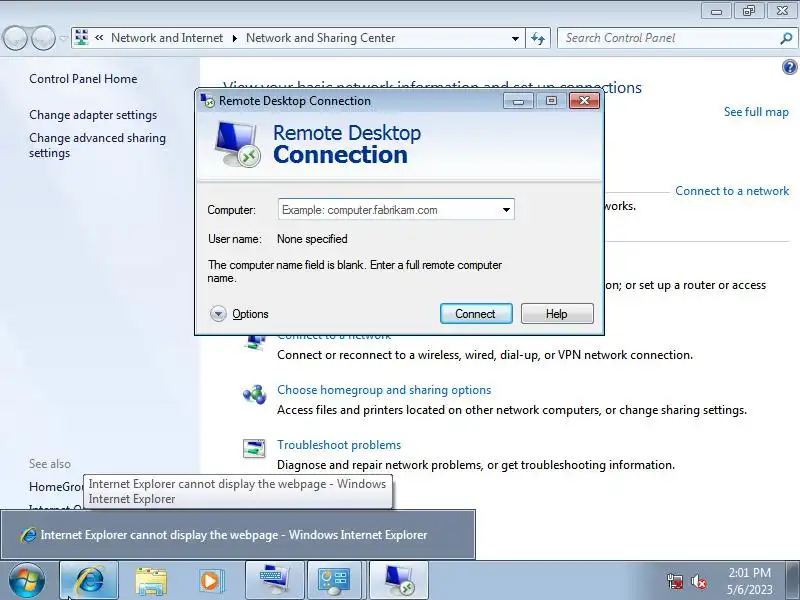This screenshot has width=800, height=600.
Task: Click the search magnifier icon
Action: point(786,38)
